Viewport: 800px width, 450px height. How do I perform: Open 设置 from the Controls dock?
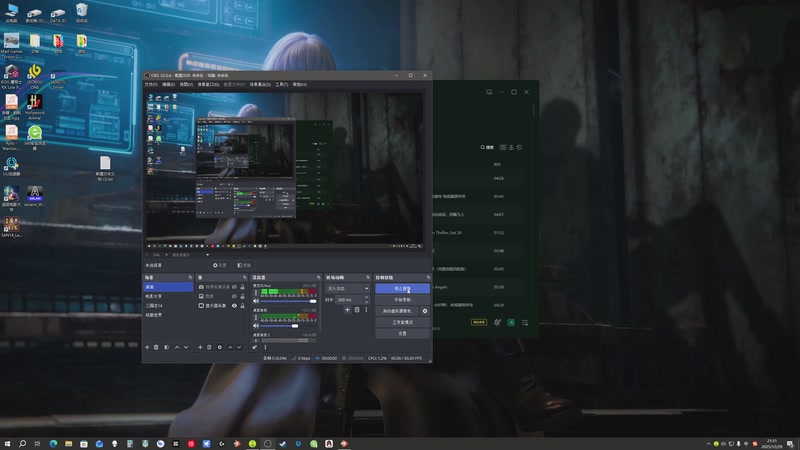point(403,333)
